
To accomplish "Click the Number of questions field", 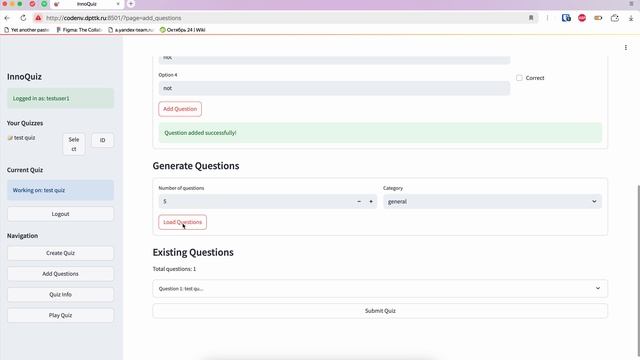I will 256,202.
